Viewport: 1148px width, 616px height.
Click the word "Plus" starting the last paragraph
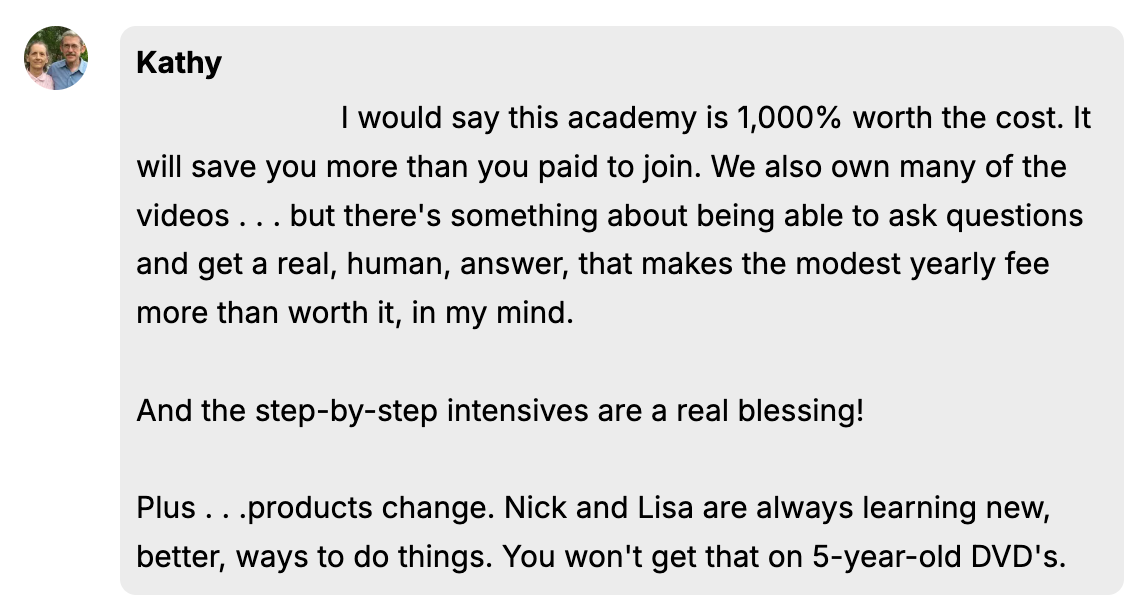pyautogui.click(x=166, y=508)
